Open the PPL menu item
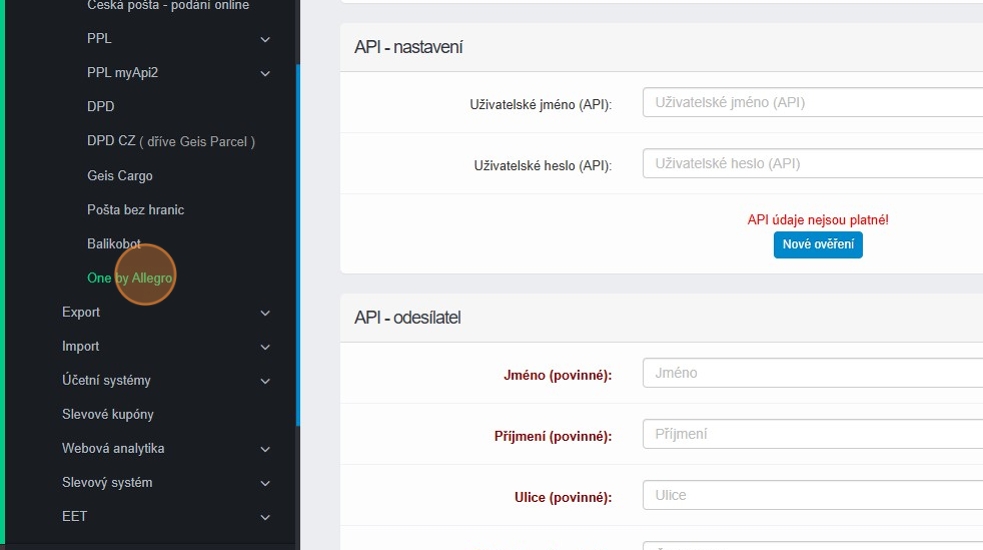This screenshot has width=983, height=550. [x=99, y=38]
